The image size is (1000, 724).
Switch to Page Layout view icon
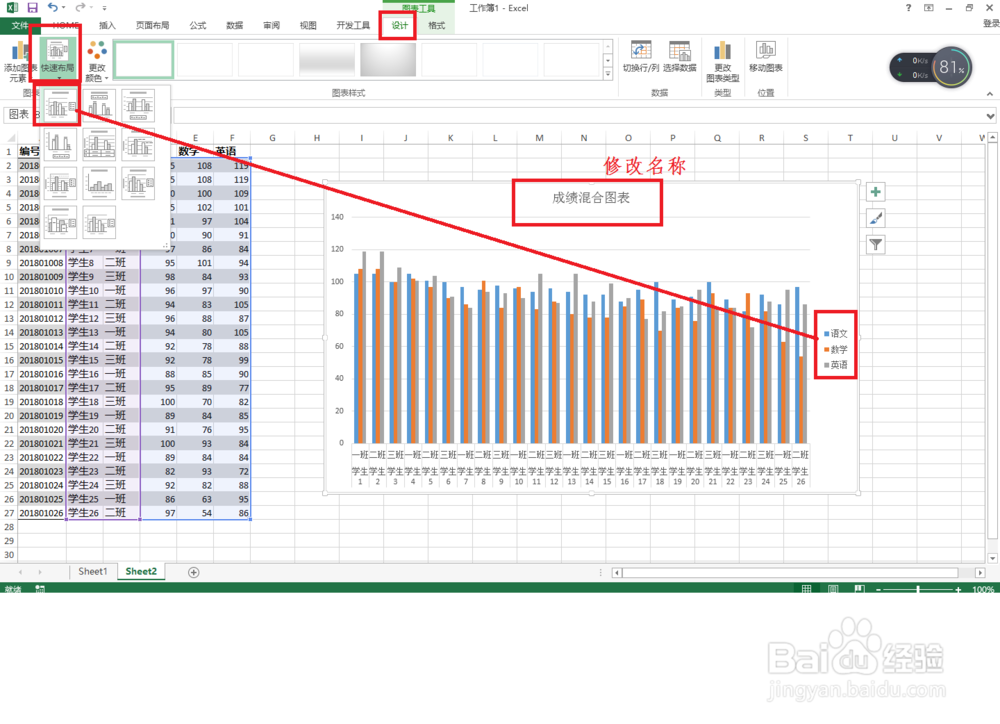point(833,589)
